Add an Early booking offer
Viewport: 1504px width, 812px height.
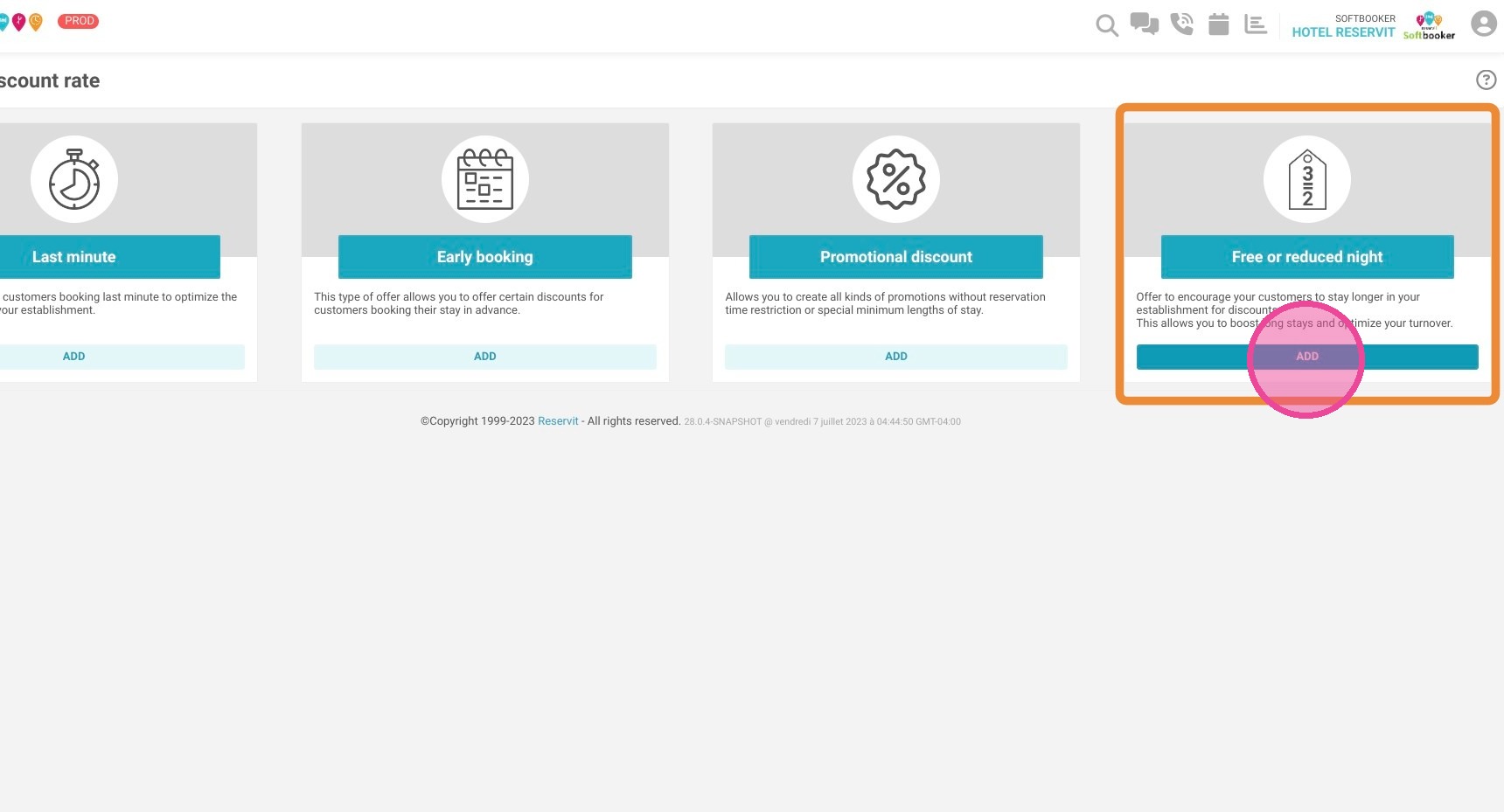pos(485,357)
